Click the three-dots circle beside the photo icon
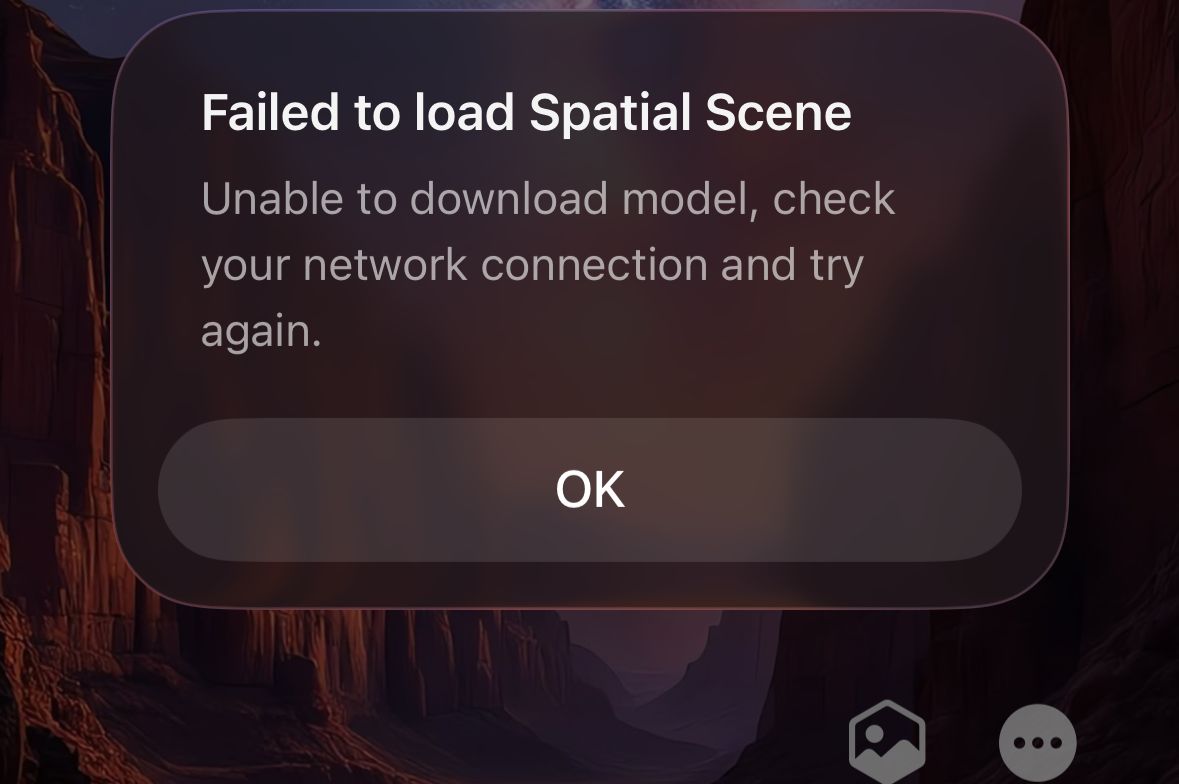The image size is (1179, 784). 1038,743
